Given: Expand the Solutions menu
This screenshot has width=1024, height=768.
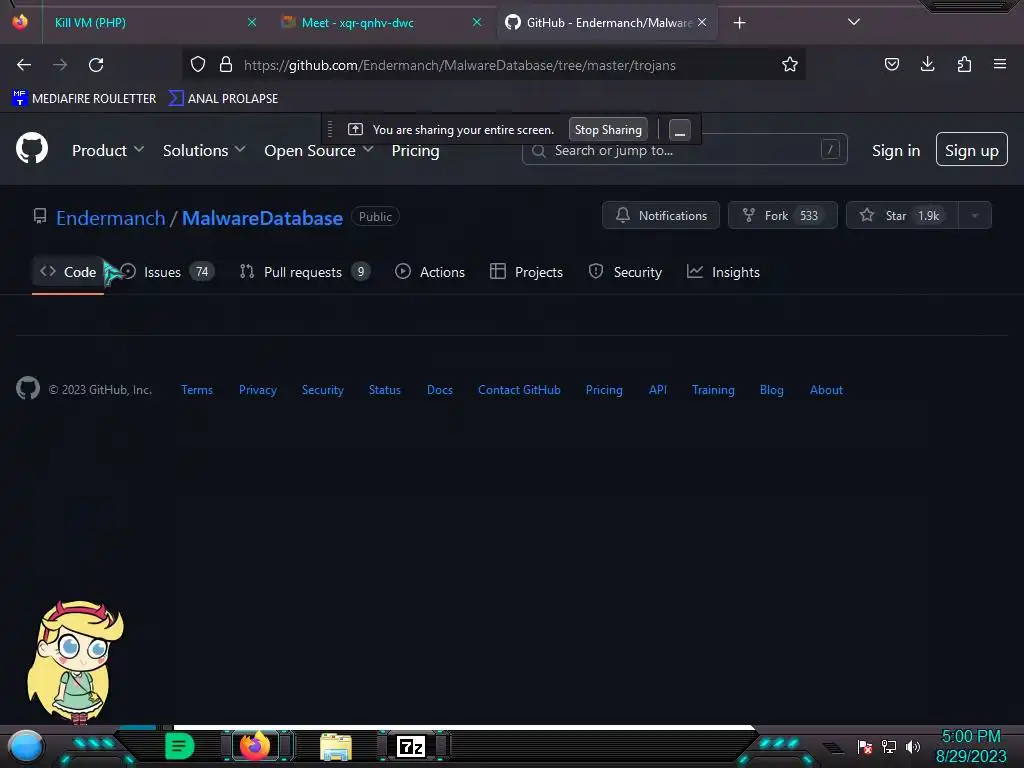Looking at the screenshot, I should (204, 150).
